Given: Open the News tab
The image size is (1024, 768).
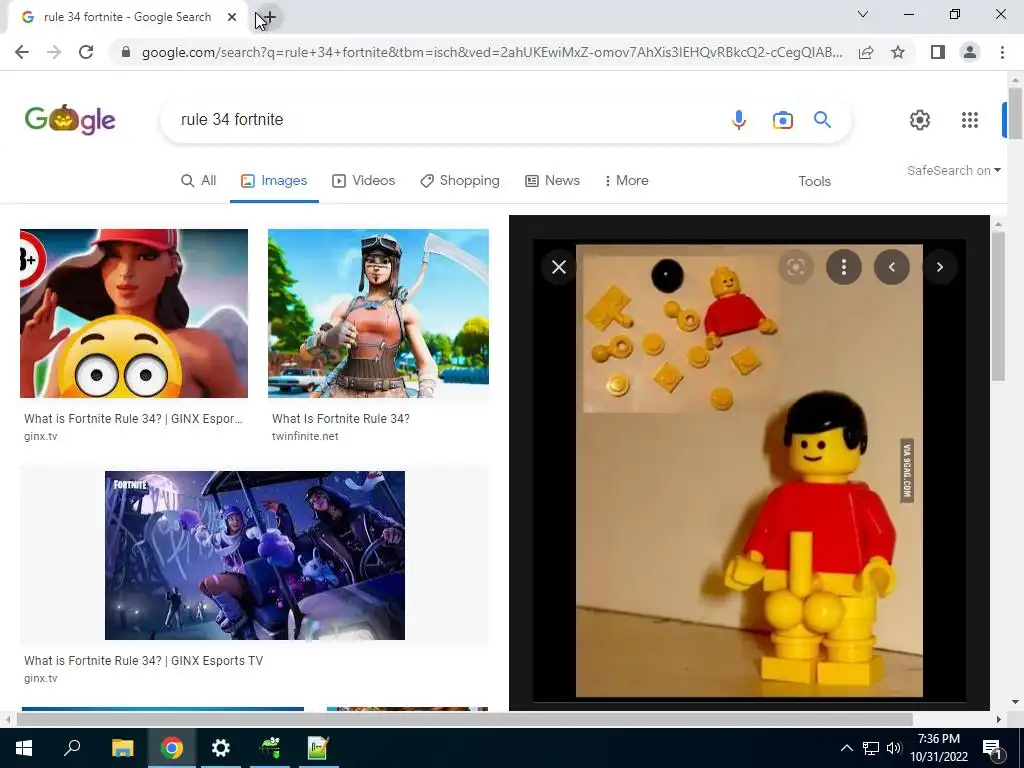Looking at the screenshot, I should pyautogui.click(x=552, y=181).
